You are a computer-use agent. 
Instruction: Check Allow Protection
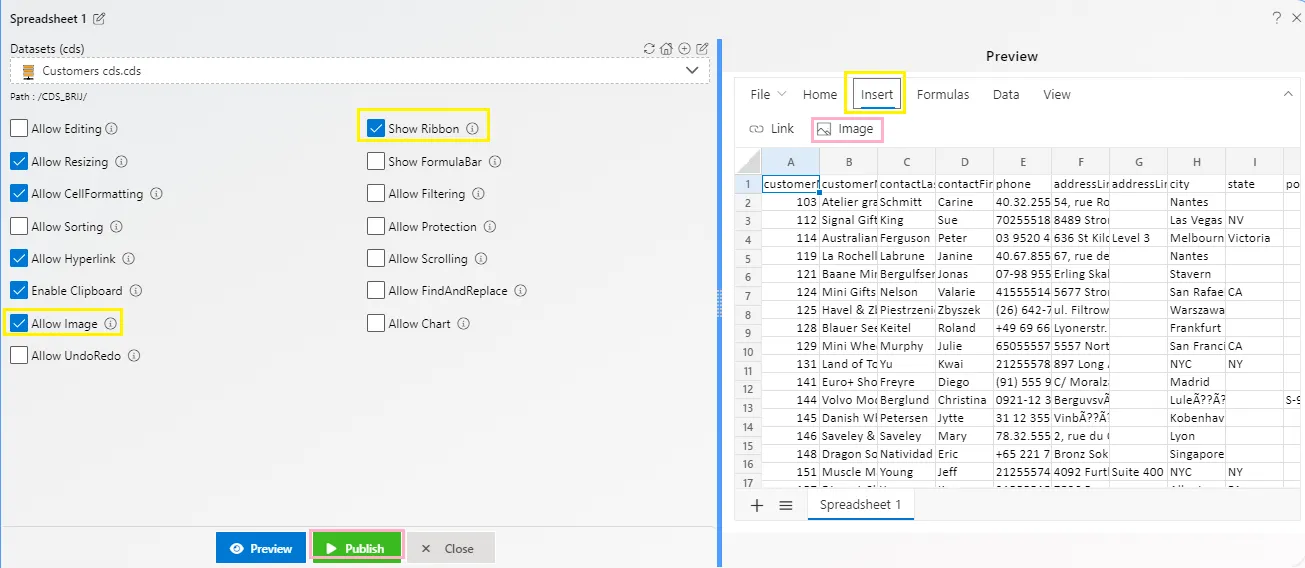pyautogui.click(x=376, y=227)
